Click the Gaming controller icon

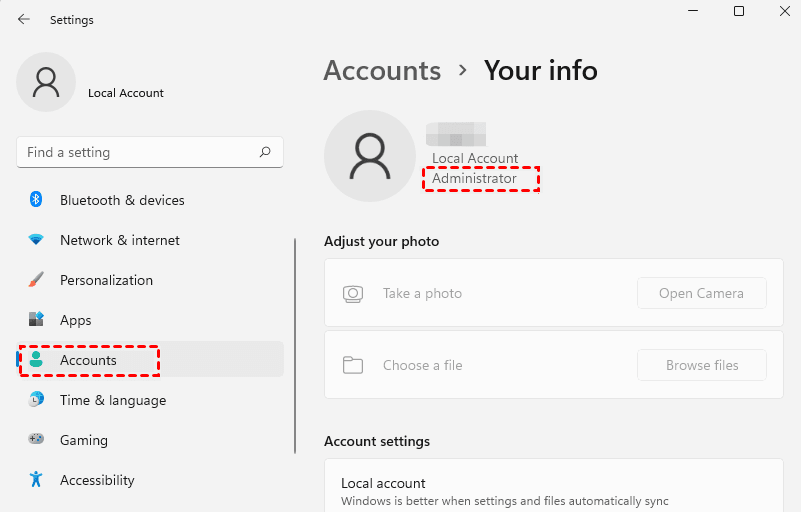click(36, 440)
